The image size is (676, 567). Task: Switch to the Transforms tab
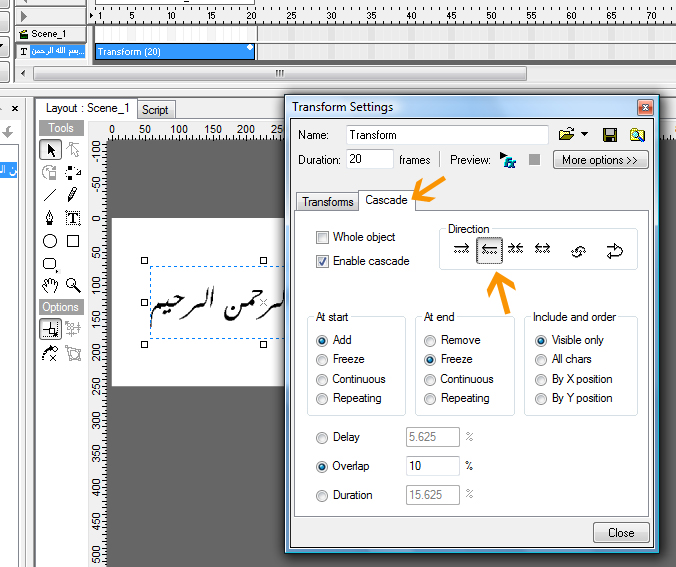tap(328, 201)
